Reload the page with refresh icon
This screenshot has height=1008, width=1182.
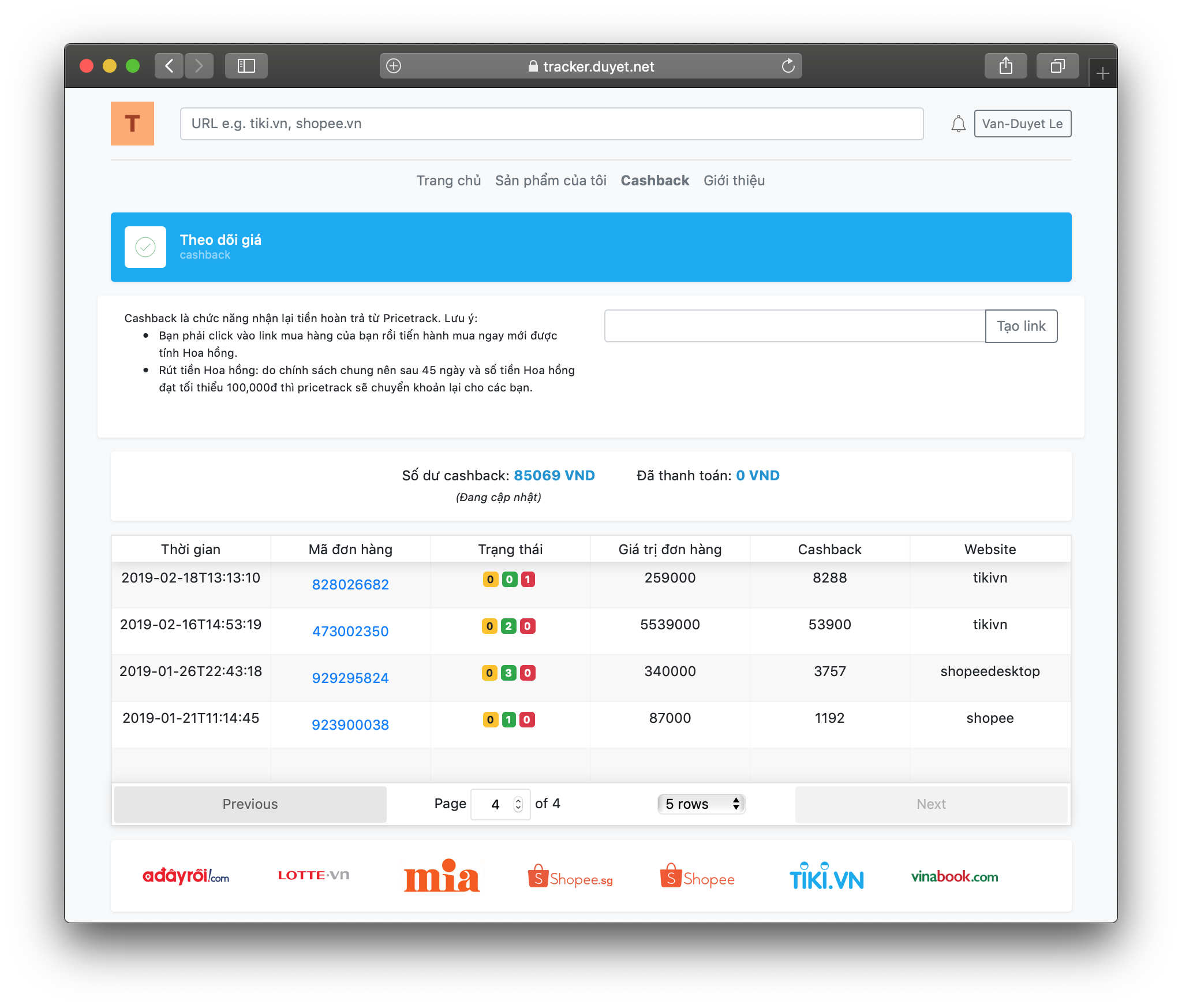click(x=788, y=66)
